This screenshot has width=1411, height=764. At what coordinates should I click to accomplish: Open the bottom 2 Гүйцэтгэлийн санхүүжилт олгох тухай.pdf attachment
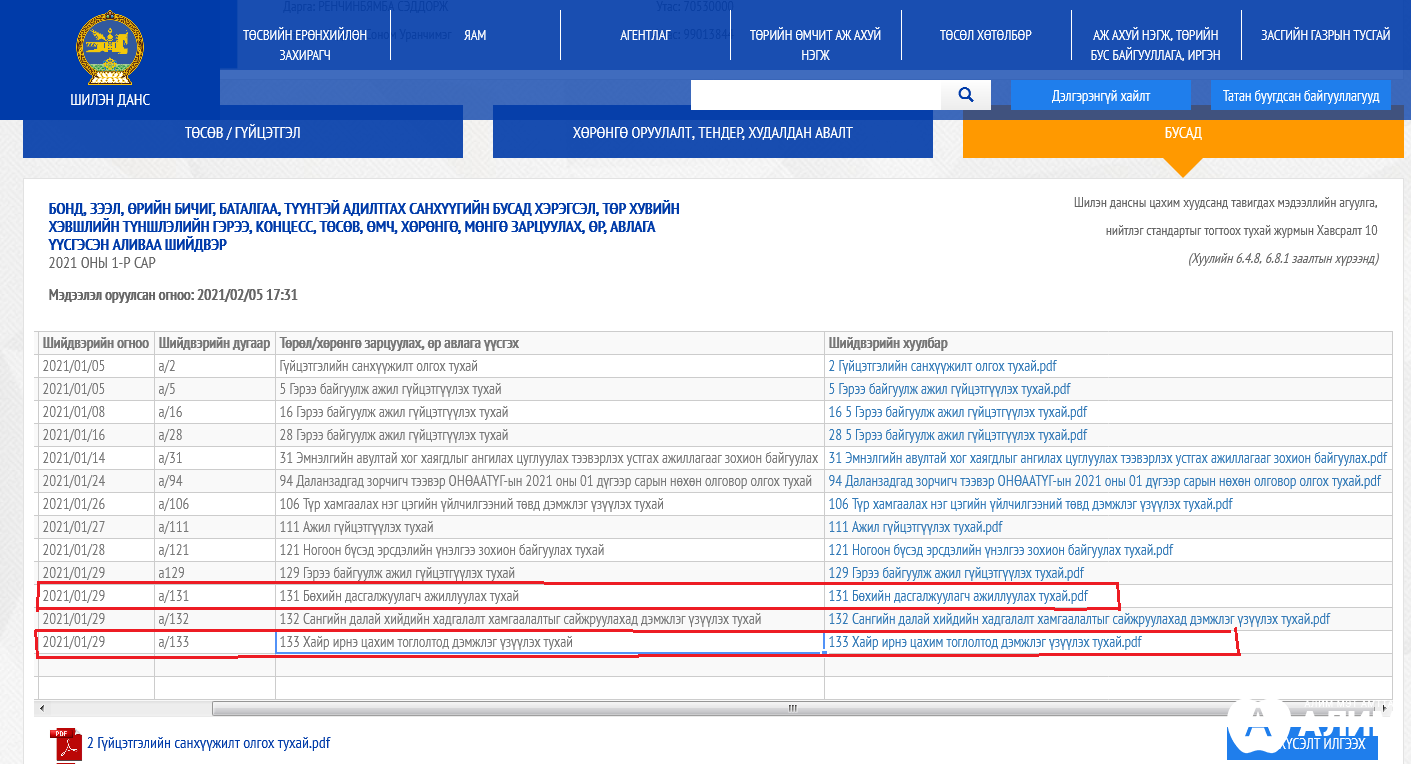tap(208, 743)
